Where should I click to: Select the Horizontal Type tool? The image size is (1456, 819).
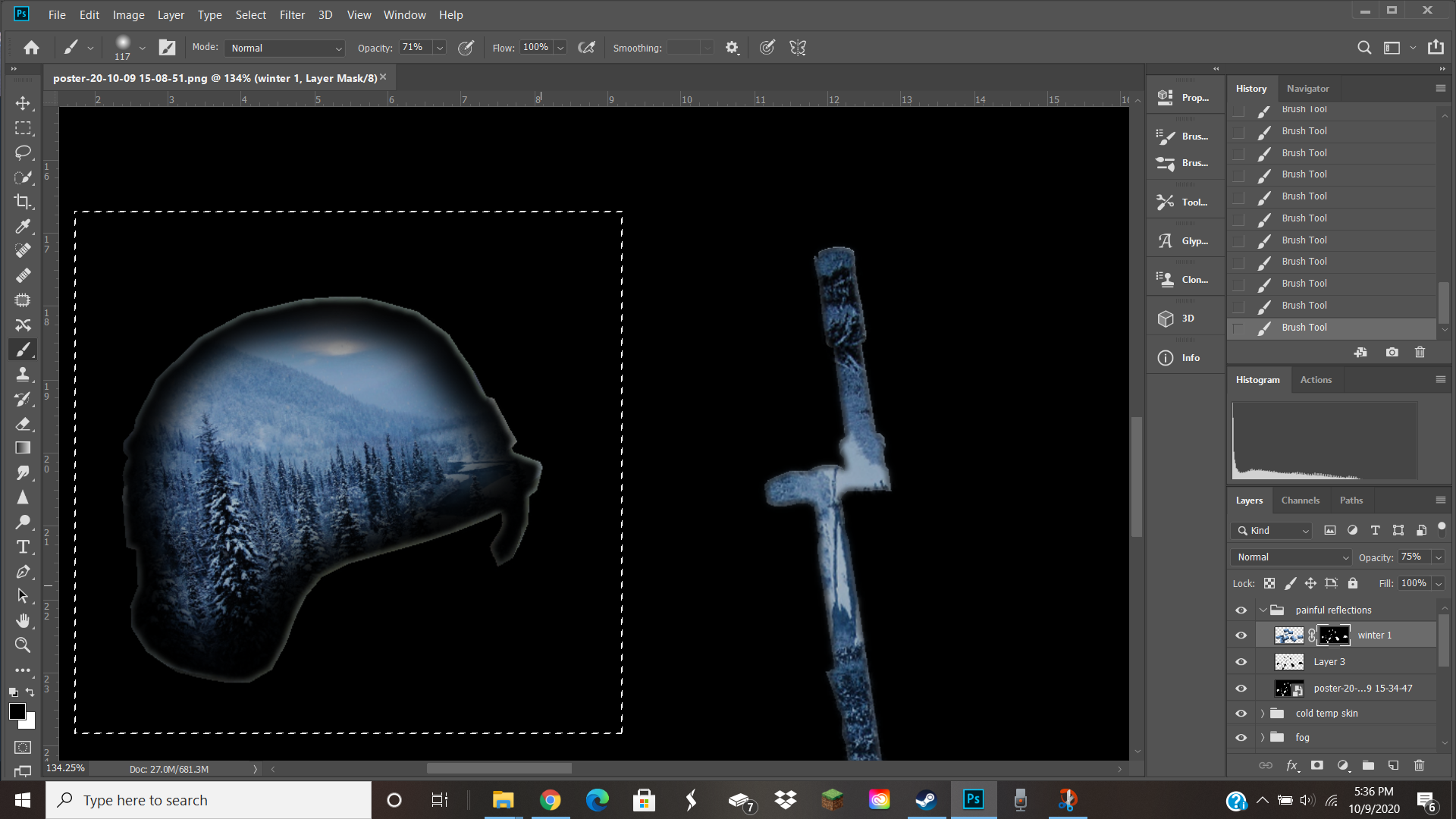tap(23, 547)
